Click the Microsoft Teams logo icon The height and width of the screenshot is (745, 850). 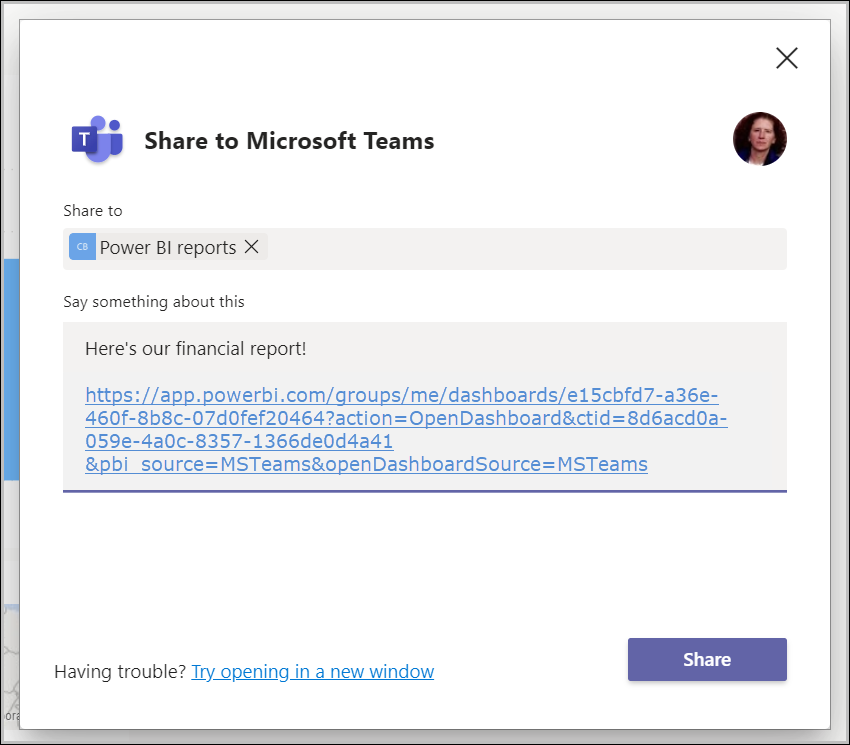pos(98,139)
